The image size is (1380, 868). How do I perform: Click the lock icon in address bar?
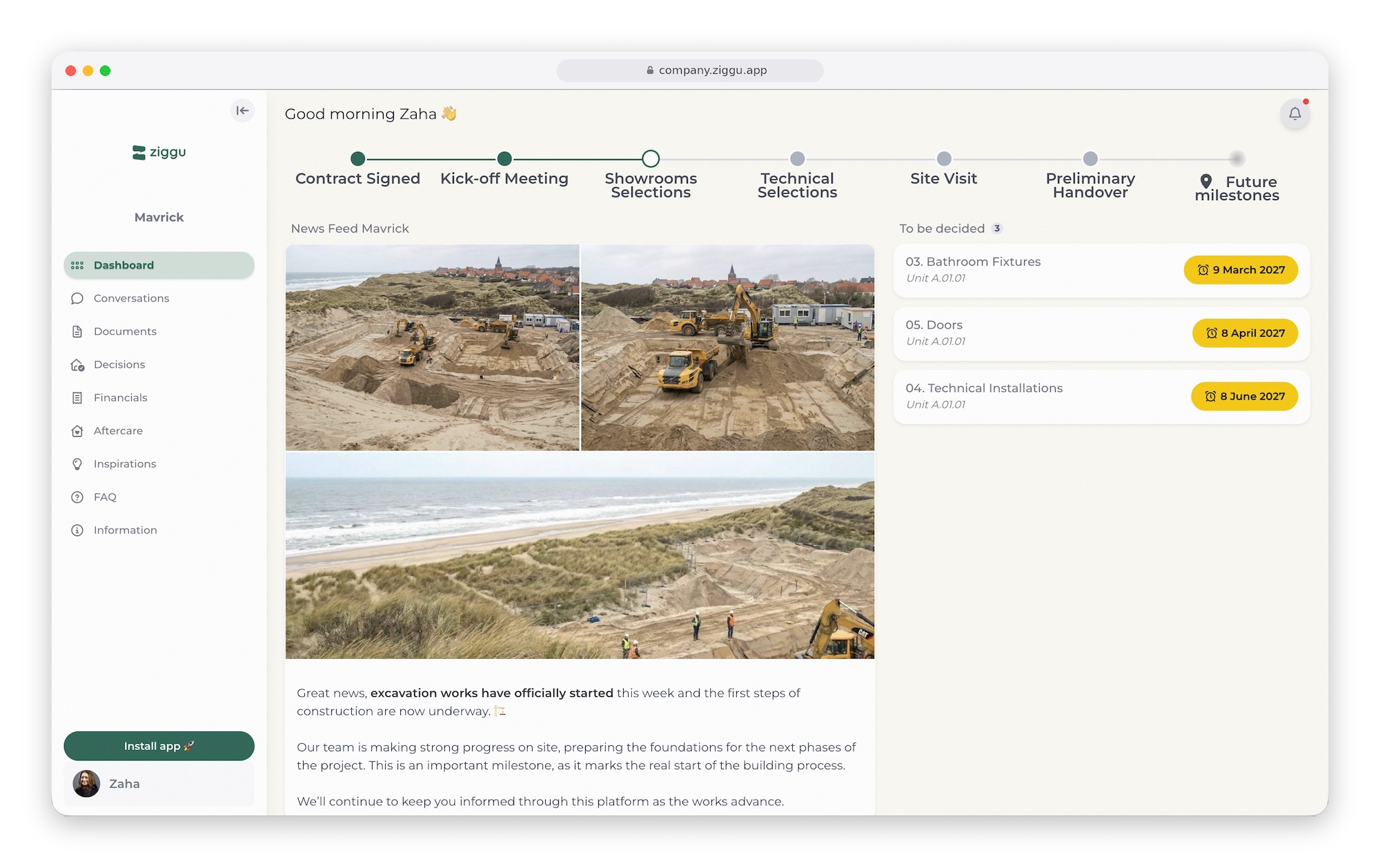click(650, 70)
